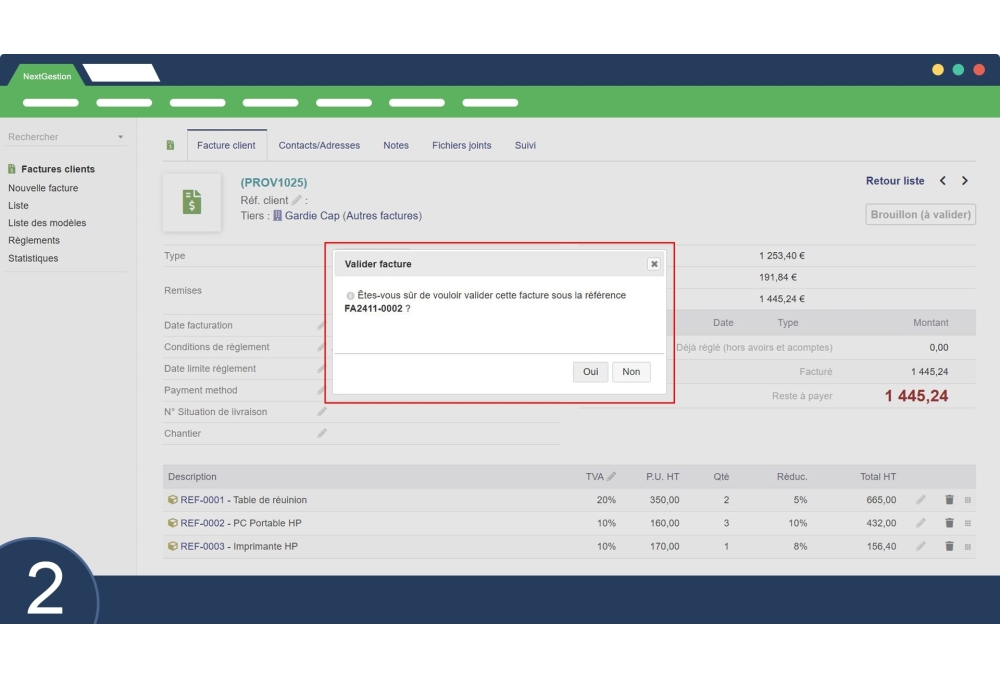This screenshot has width=1000, height=679.
Task: Click the Factures clients icon in the sidebar
Action: click(11, 169)
